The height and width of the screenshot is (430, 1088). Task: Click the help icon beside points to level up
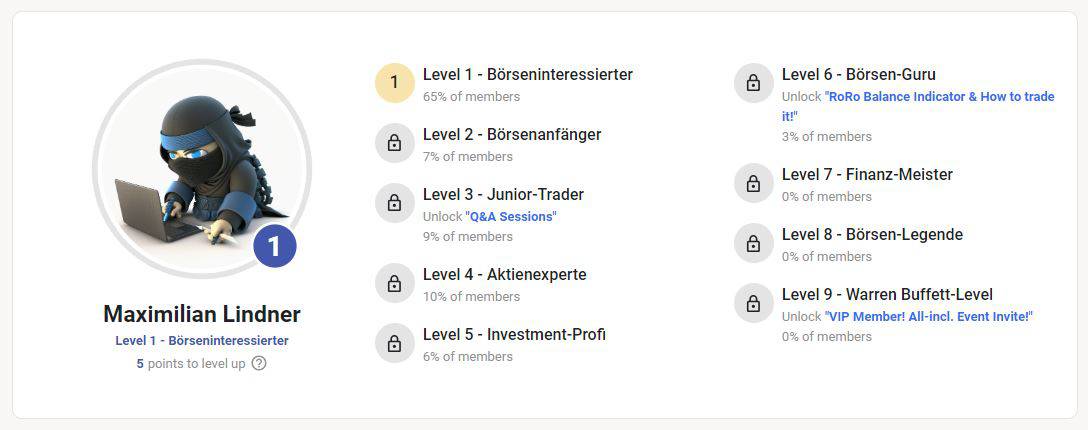pos(259,364)
